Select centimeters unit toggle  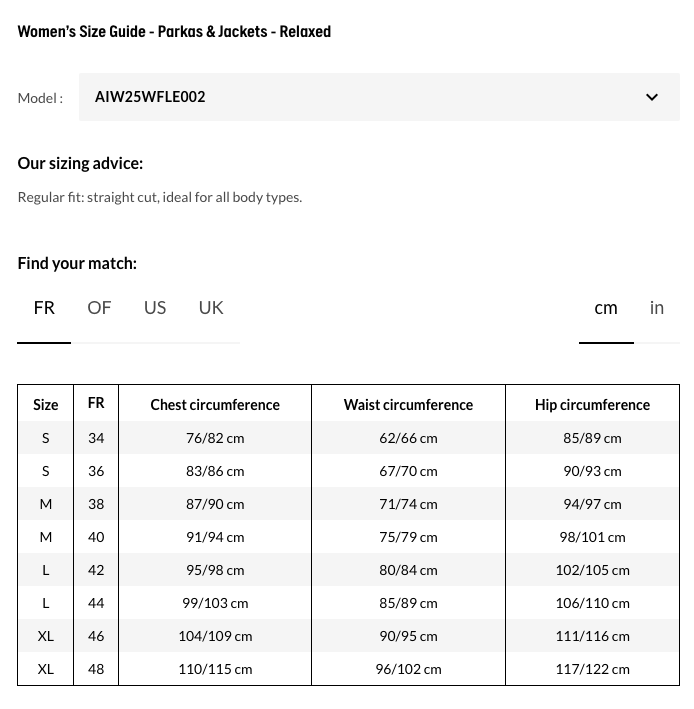[606, 308]
